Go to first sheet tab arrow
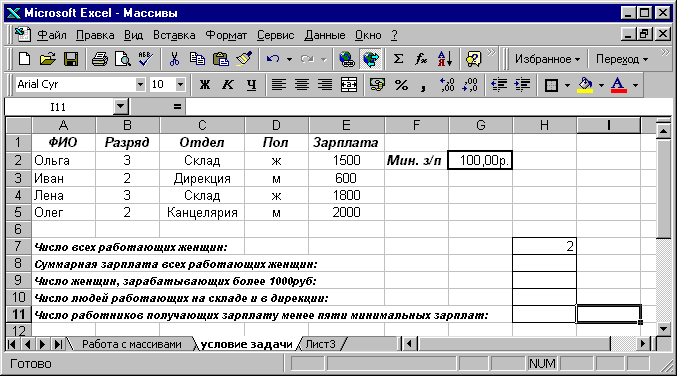The image size is (677, 376). [x=12, y=344]
